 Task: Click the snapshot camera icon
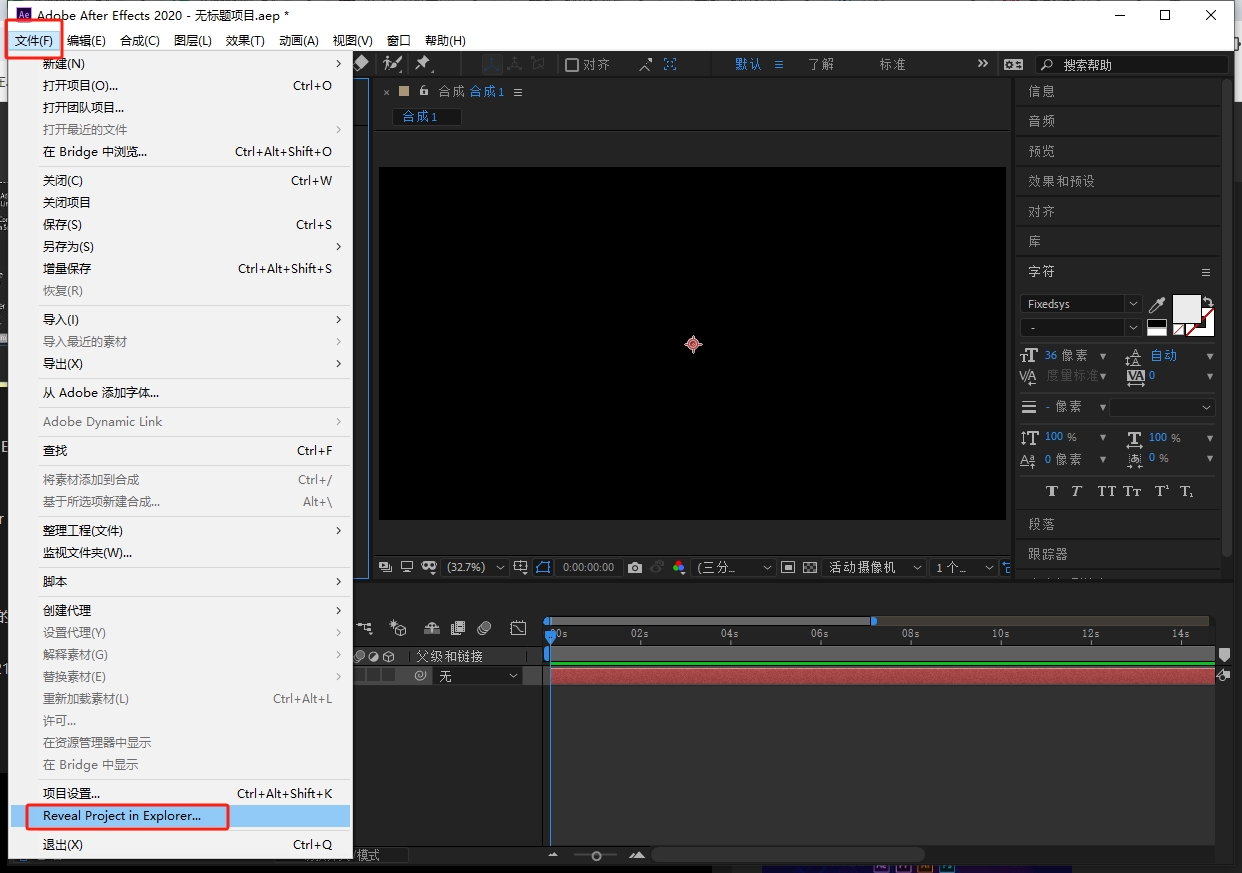(x=634, y=567)
